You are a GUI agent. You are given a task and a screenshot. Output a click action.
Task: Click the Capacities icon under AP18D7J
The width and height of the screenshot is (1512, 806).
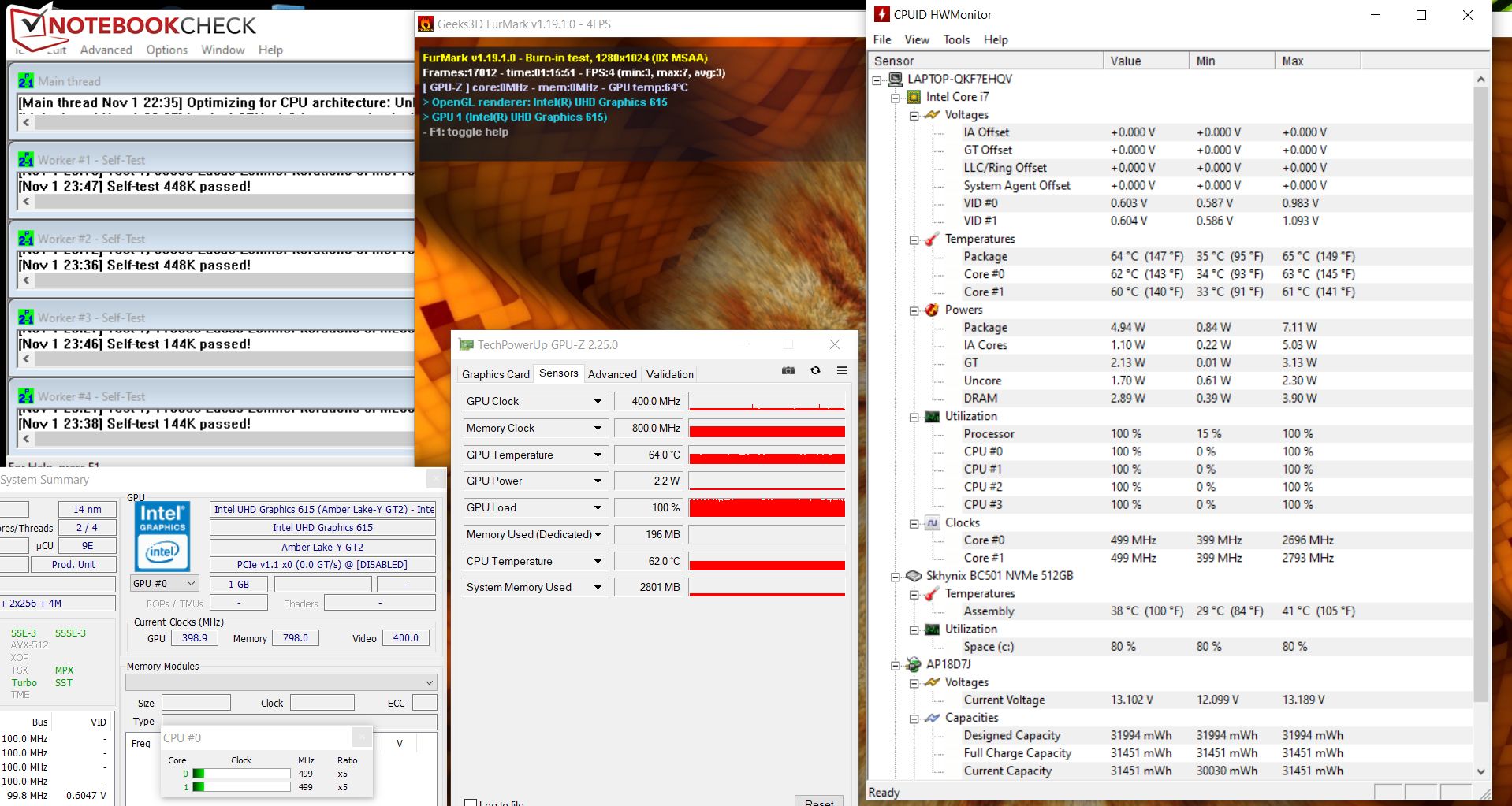[x=933, y=718]
